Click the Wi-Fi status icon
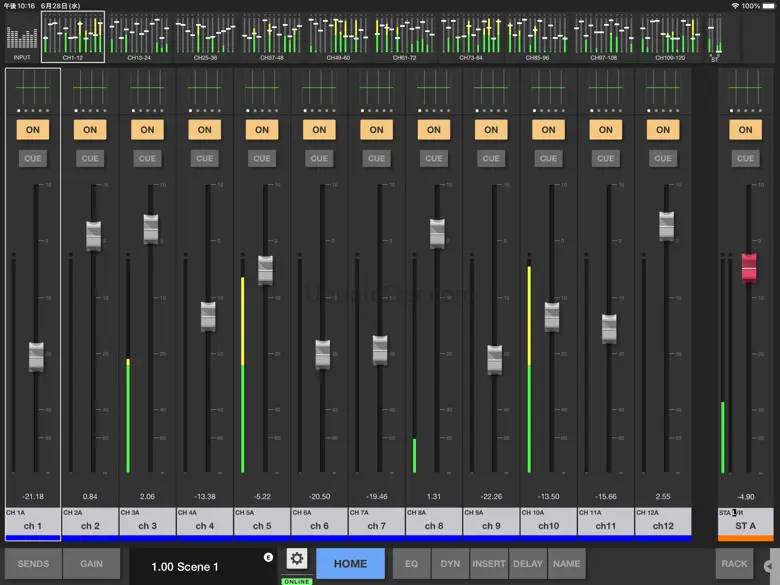 click(x=735, y=6)
